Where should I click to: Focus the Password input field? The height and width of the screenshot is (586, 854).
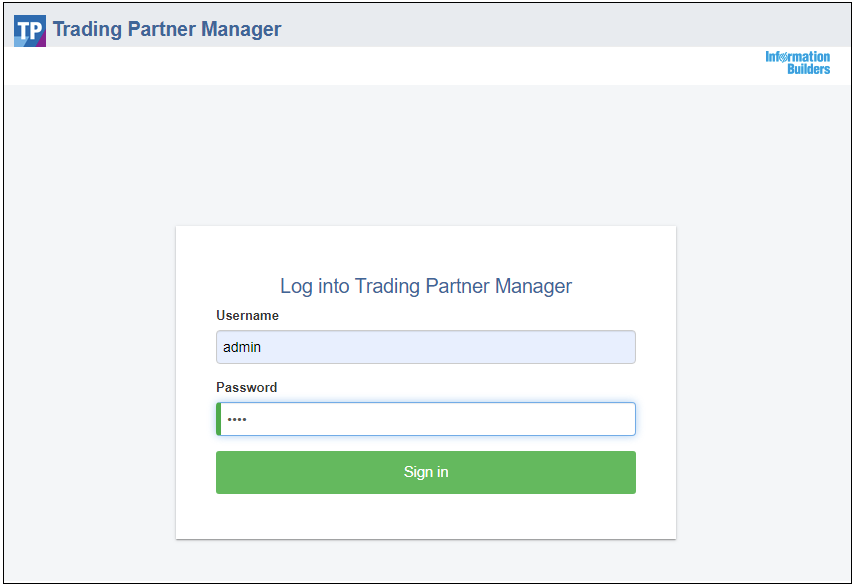tap(426, 419)
